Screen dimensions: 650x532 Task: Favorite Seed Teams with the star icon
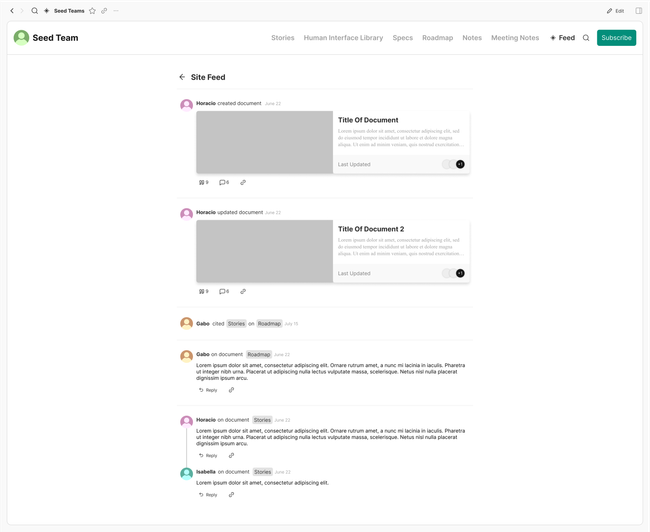92,11
